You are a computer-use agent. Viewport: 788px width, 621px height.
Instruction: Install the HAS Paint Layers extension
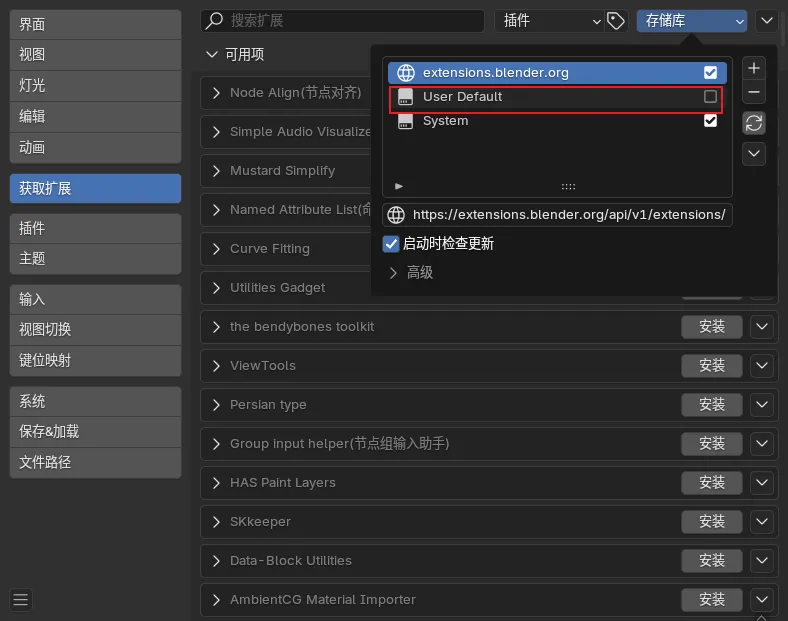(x=711, y=483)
